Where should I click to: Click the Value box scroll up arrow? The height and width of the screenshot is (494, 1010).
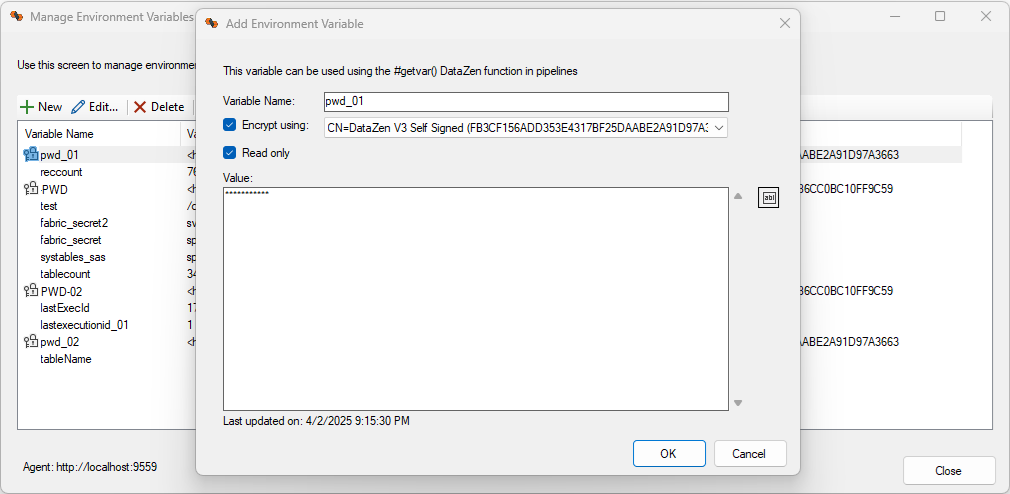pos(738,196)
